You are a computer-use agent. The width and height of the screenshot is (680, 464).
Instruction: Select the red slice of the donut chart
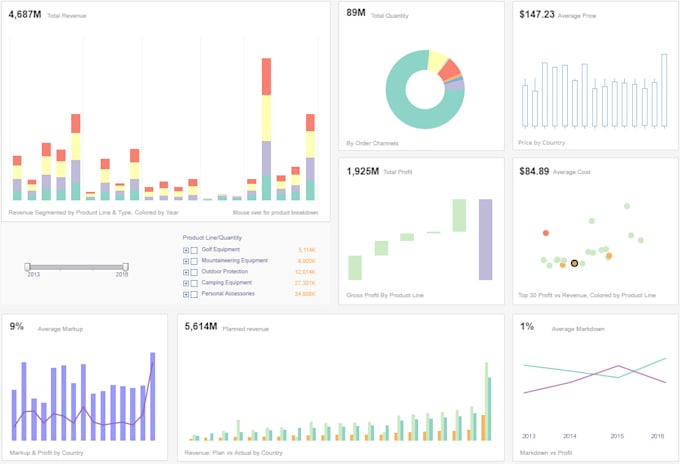[450, 69]
